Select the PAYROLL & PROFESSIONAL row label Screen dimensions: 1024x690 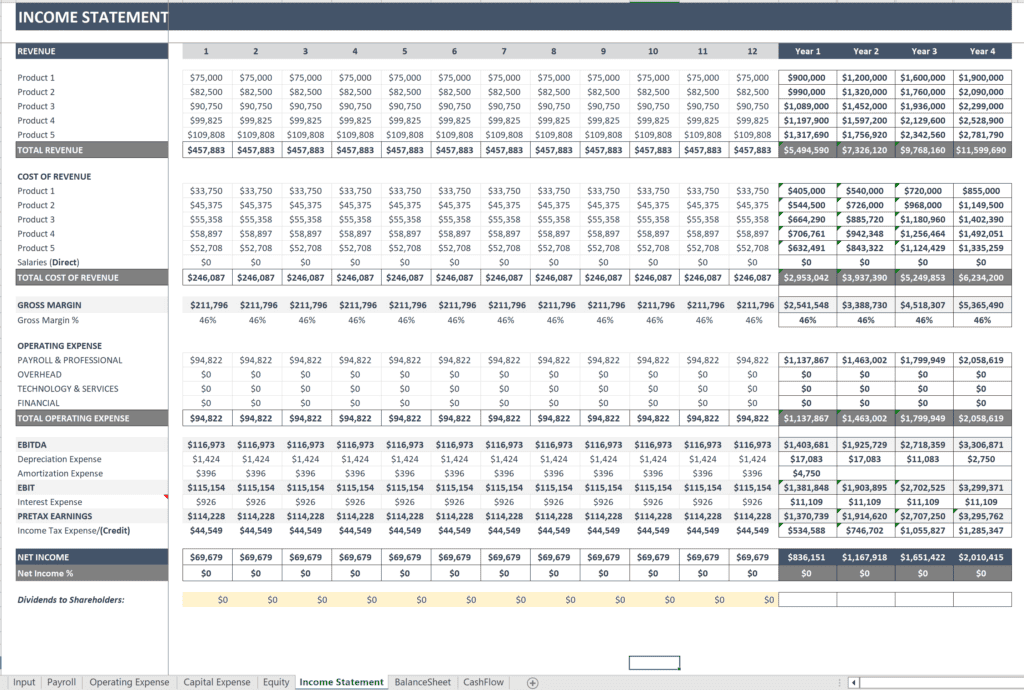pos(70,360)
